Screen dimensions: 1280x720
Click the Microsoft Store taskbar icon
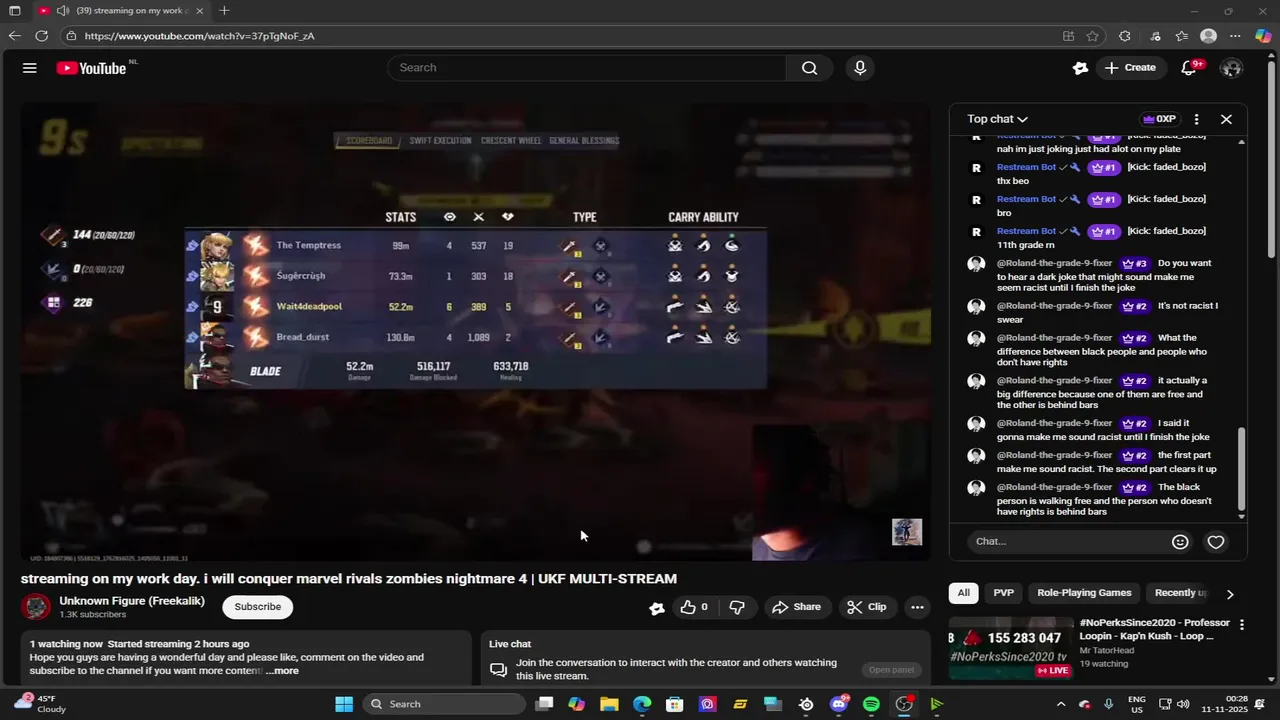pyautogui.click(x=675, y=704)
